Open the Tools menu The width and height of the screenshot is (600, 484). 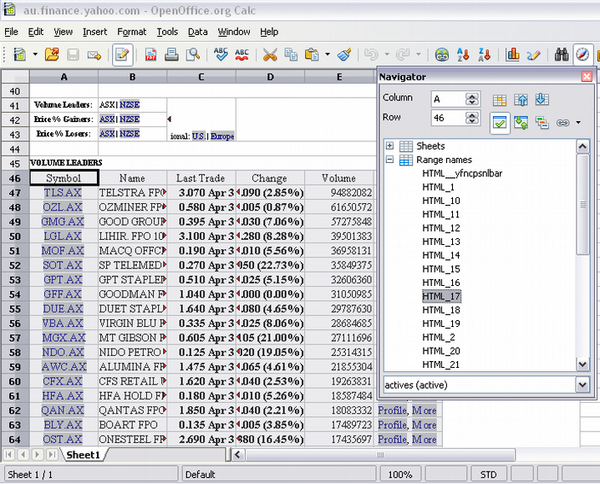coord(167,32)
